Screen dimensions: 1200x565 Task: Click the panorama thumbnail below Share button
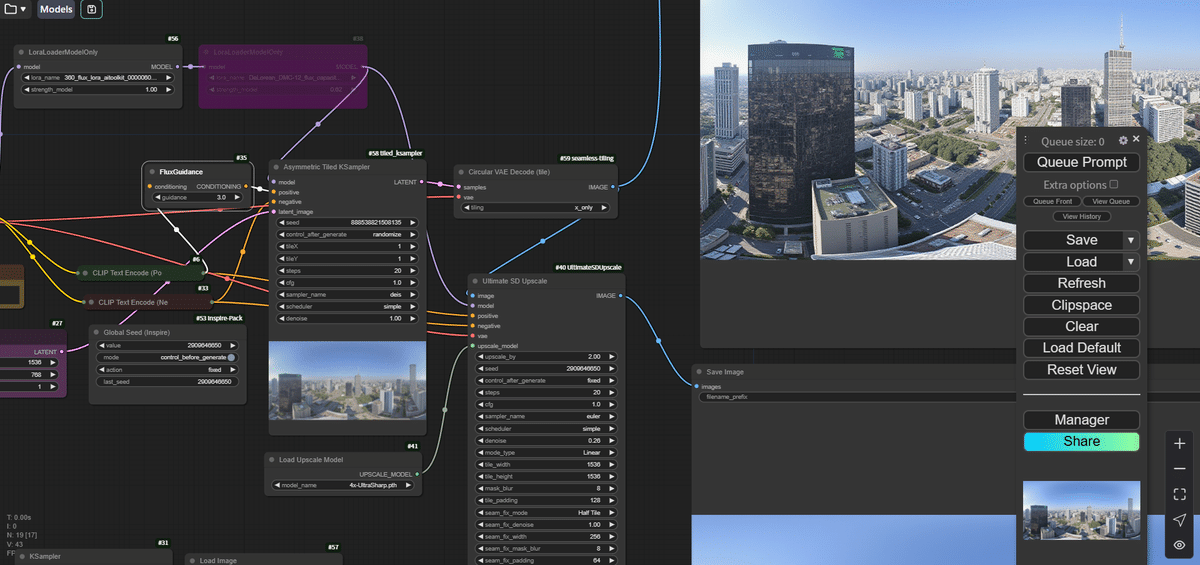tap(1081, 509)
